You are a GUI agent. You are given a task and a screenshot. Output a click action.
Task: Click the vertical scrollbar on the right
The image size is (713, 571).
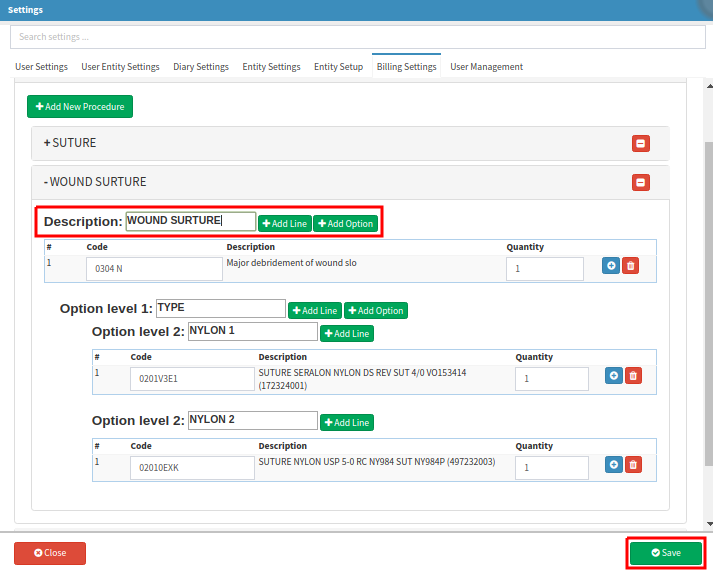click(x=708, y=300)
